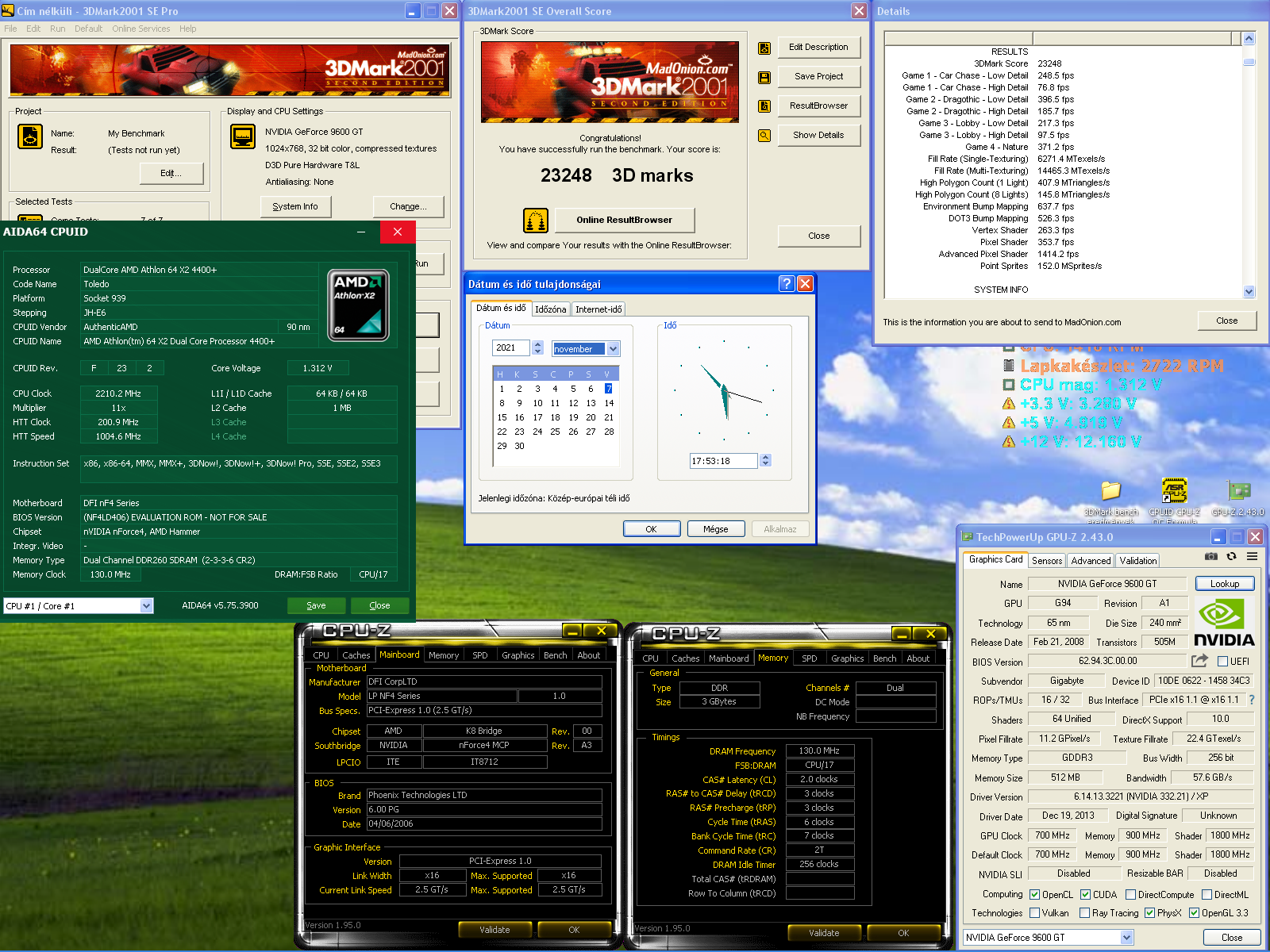1270x952 pixels.
Task: Click the lapkakészlet sensor icon on the desktop overlay
Action: pos(1009,366)
